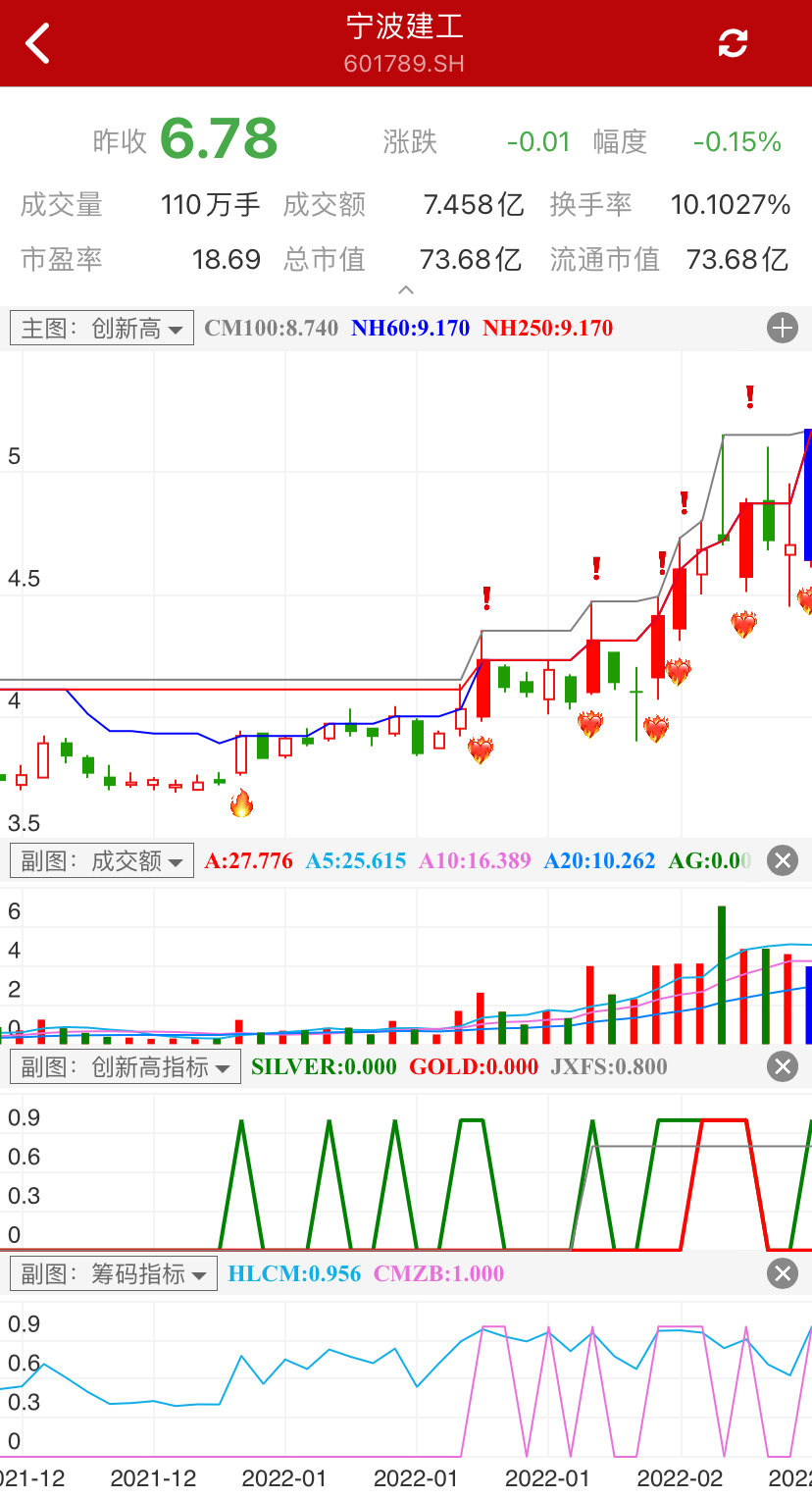
Task: Select the HLCM:0.956 legend label
Action: (294, 1274)
